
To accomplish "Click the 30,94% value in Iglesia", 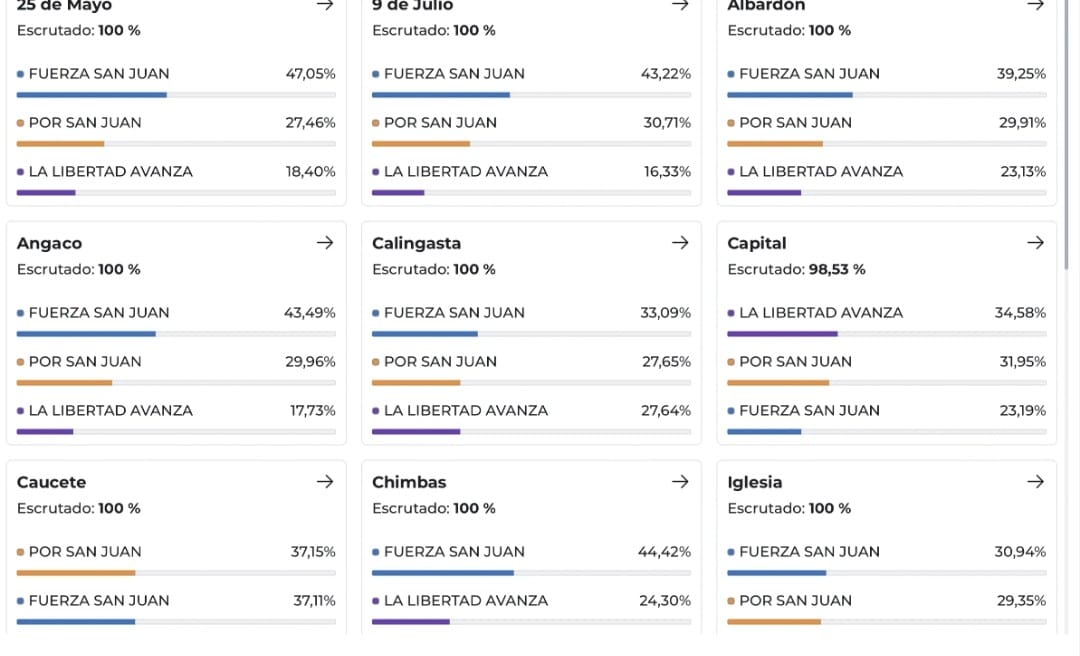I will [x=1021, y=552].
